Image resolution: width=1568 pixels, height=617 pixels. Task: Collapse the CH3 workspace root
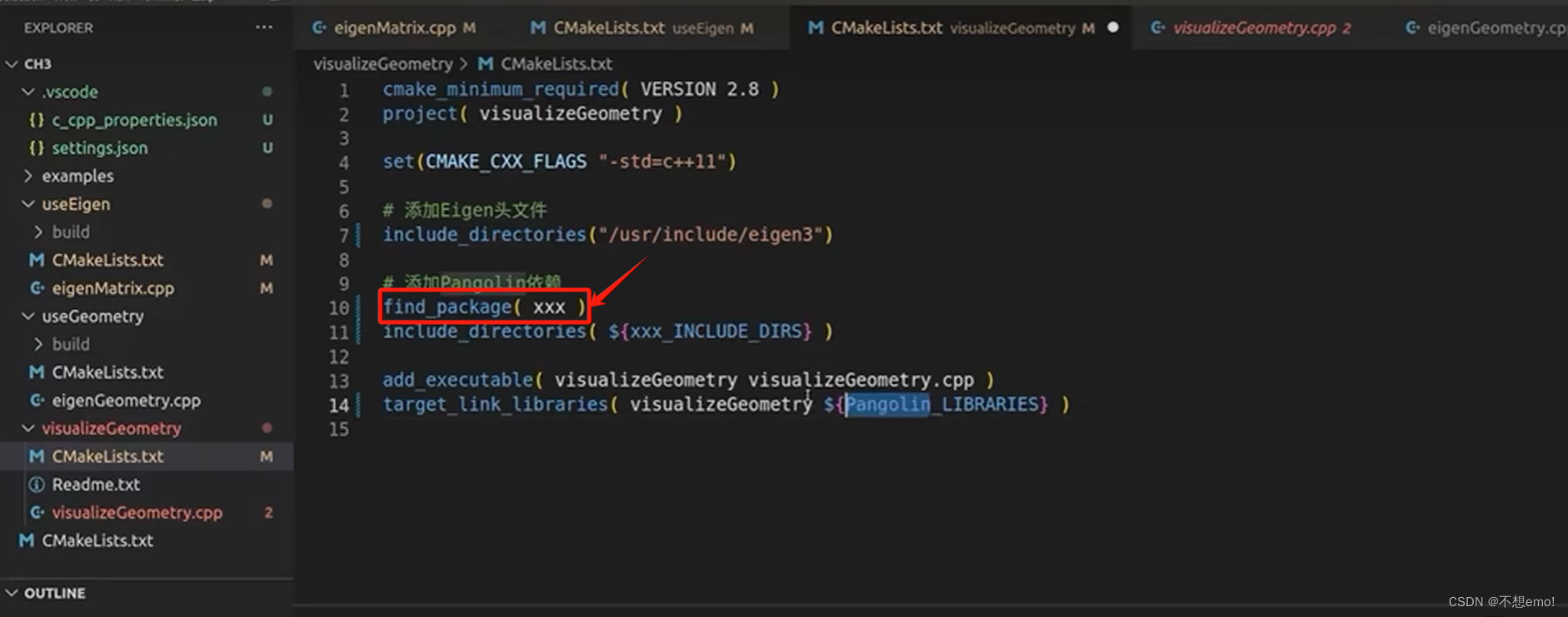click(x=12, y=64)
